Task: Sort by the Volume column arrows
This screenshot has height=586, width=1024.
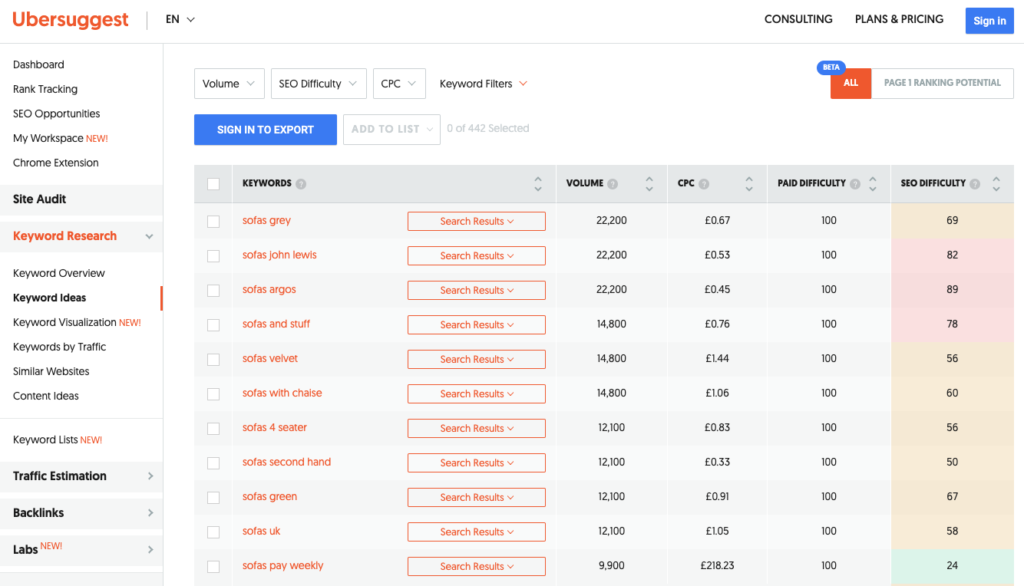Action: [x=649, y=184]
